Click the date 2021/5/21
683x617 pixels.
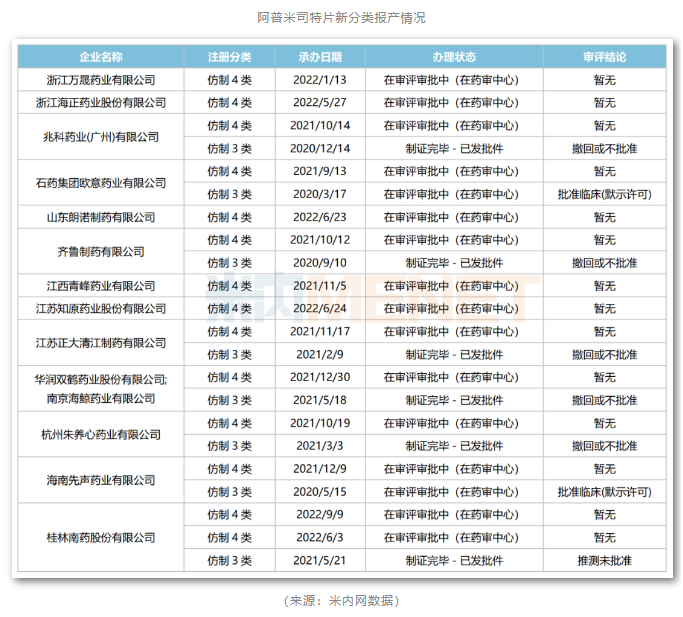point(320,560)
